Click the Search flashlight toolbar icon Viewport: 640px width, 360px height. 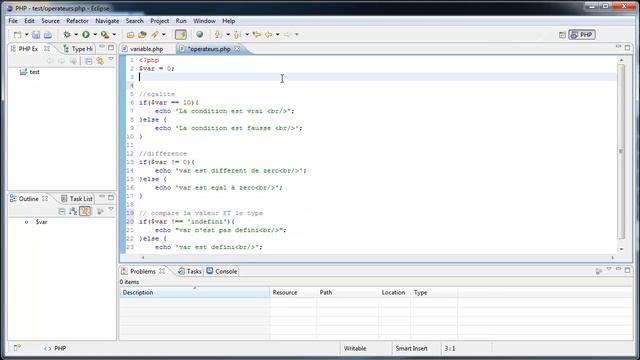(155, 35)
